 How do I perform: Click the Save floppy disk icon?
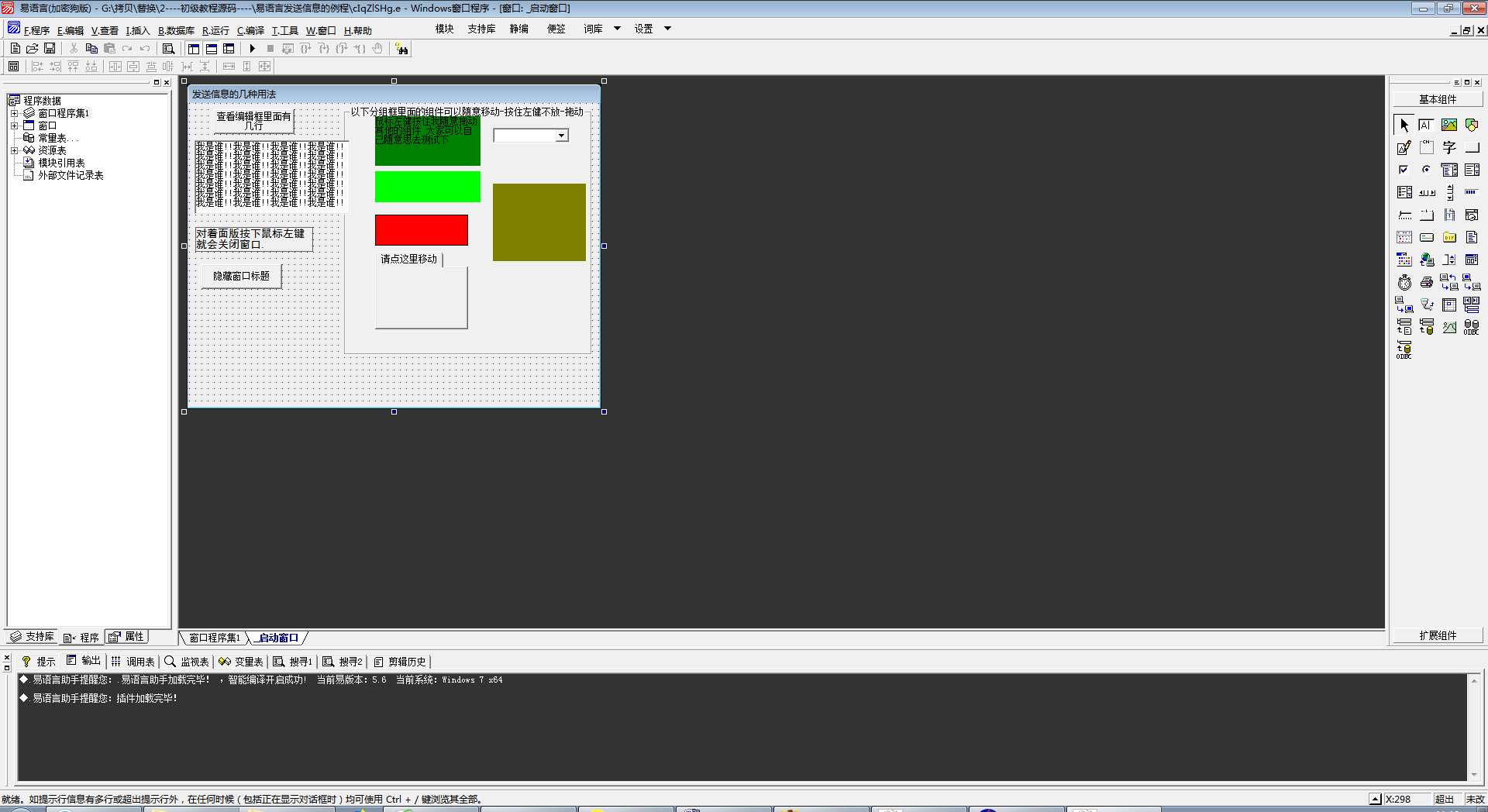coord(50,48)
